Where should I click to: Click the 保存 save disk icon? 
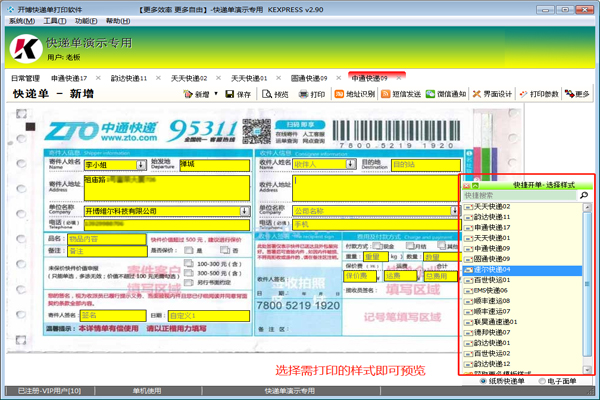tap(230, 94)
